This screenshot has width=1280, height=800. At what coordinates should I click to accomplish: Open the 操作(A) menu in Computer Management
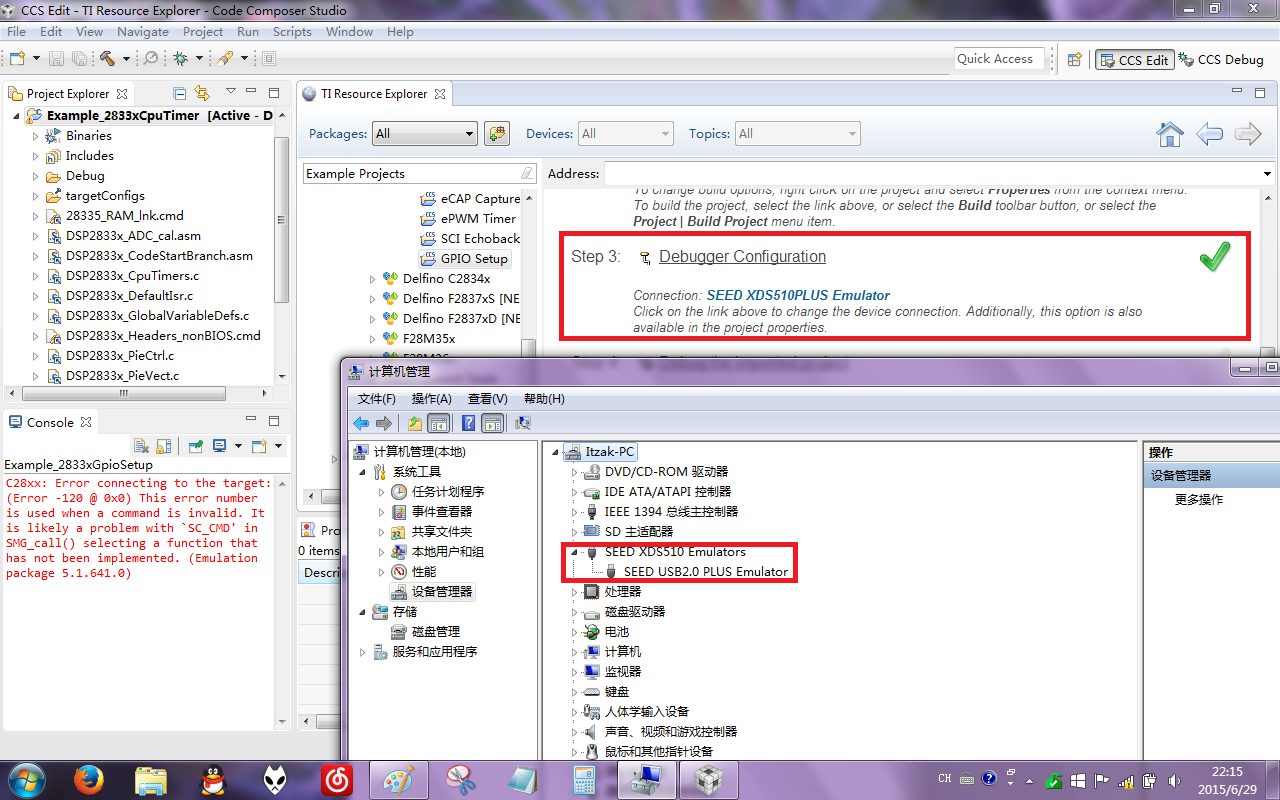click(432, 399)
